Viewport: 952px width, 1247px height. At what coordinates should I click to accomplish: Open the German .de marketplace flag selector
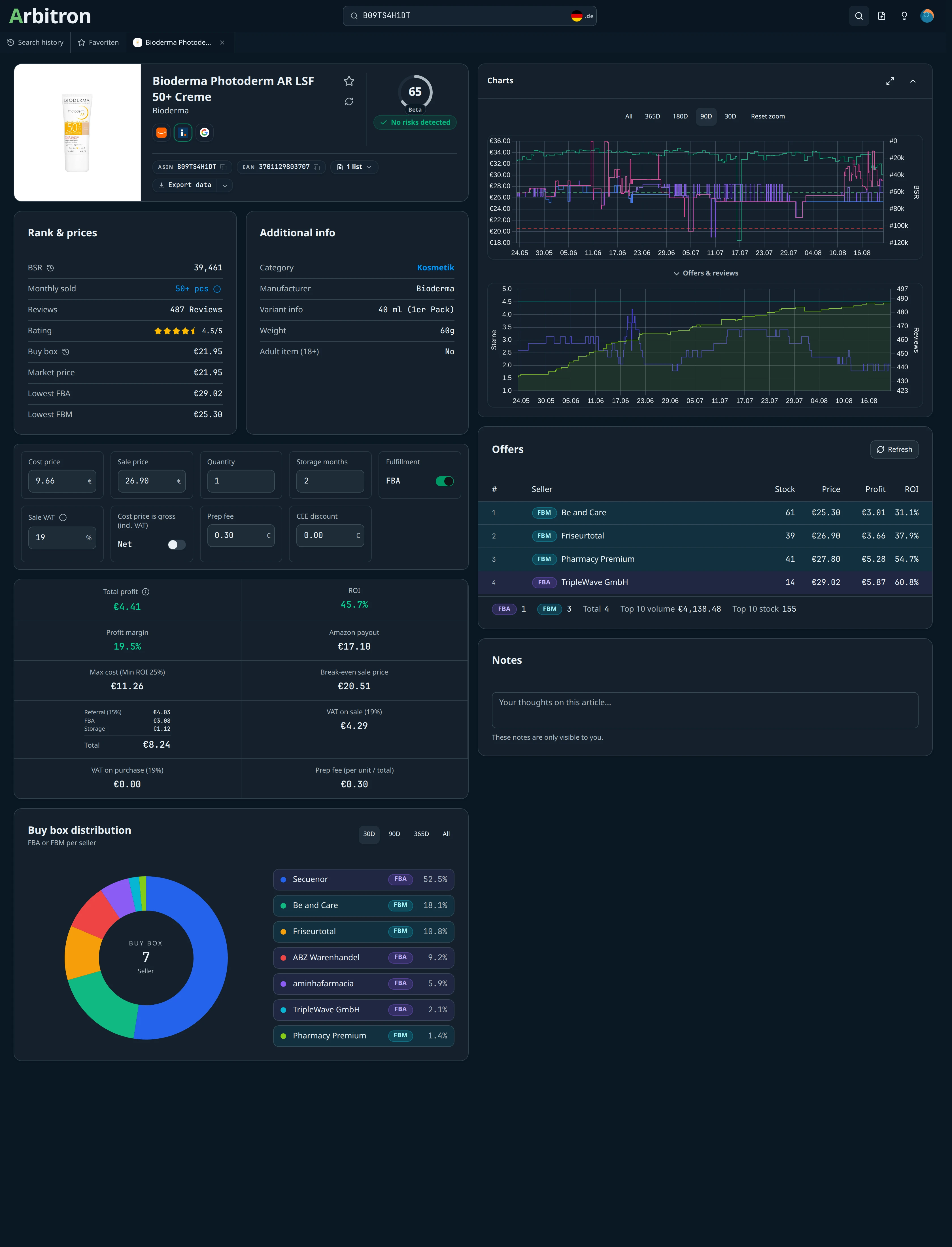582,16
